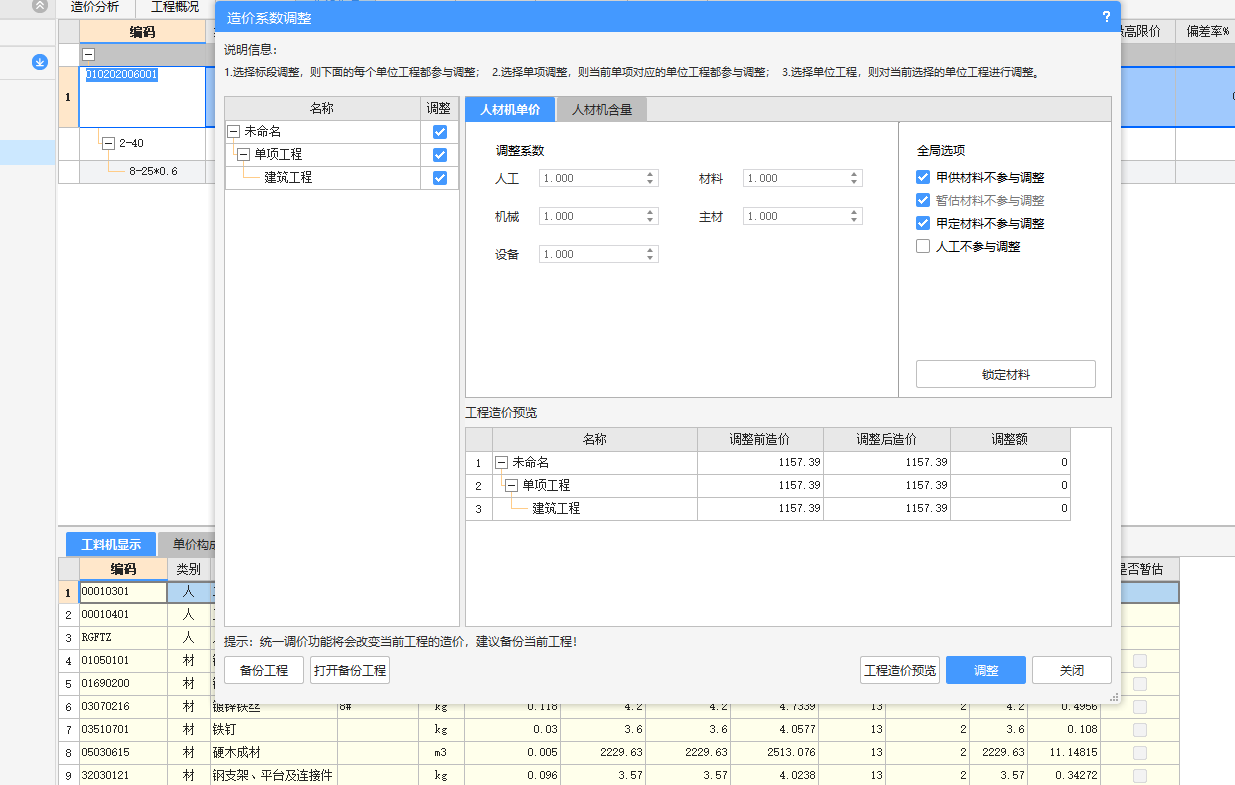Uncheck 甲供材料不参与调整 option
Screen dimensions: 1235x785
923,177
